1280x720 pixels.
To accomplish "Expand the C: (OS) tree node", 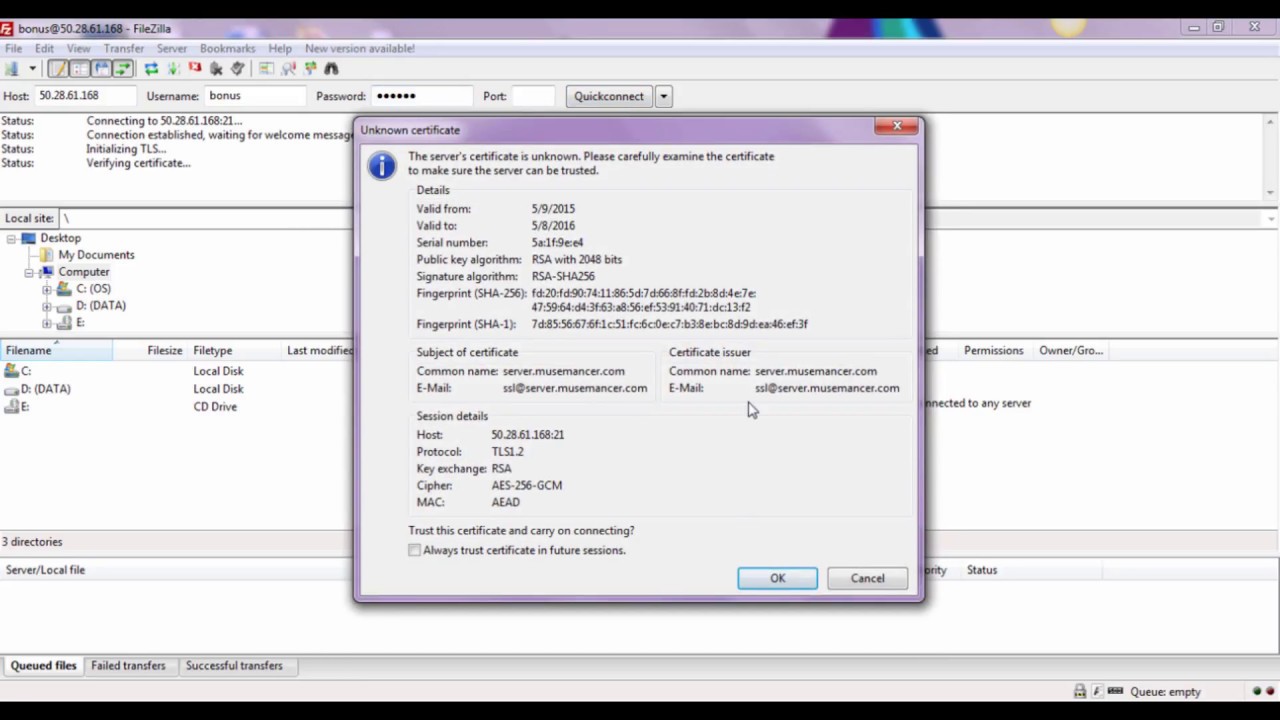I will [47, 289].
